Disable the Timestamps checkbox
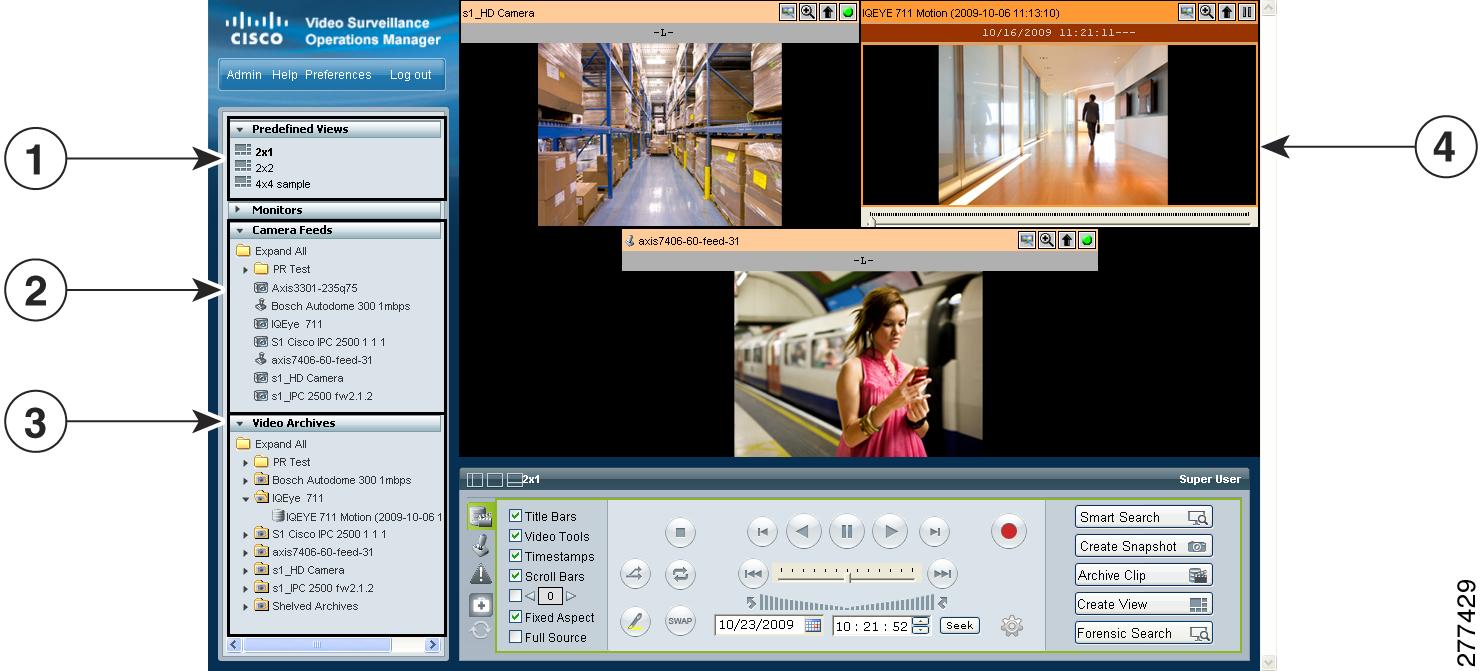This screenshot has width=1481, height=671. [x=517, y=556]
